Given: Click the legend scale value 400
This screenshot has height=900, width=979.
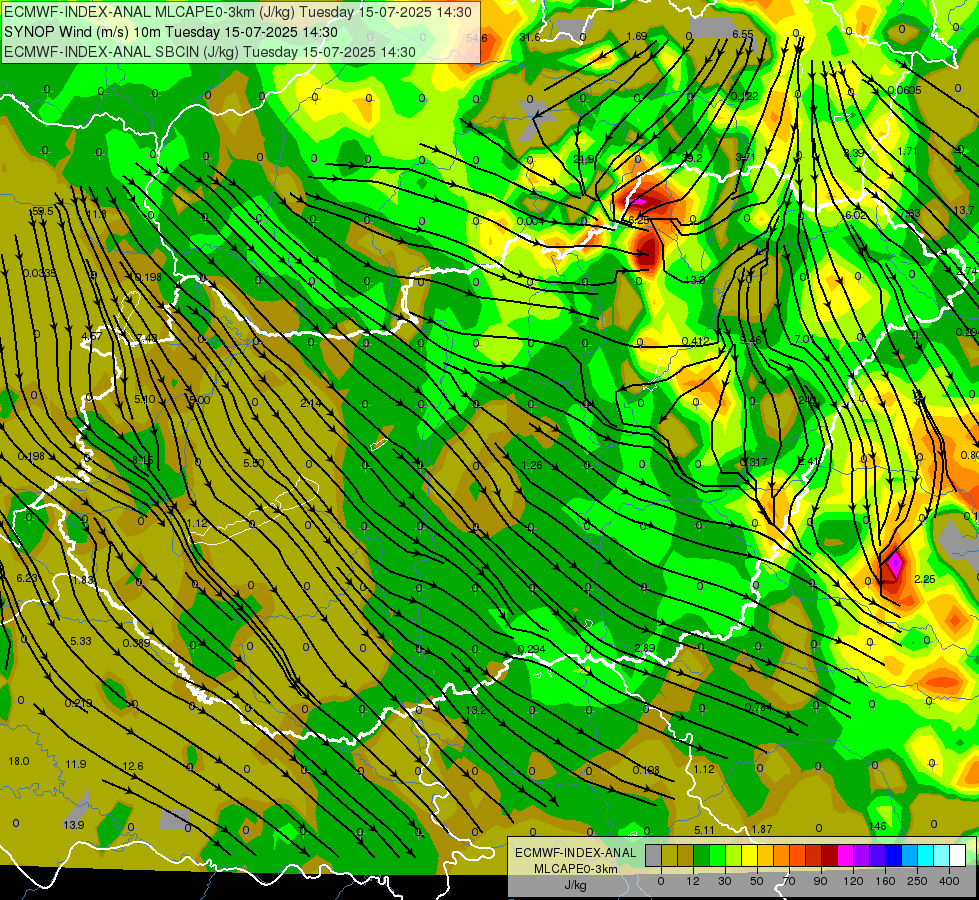Looking at the screenshot, I should click(949, 881).
